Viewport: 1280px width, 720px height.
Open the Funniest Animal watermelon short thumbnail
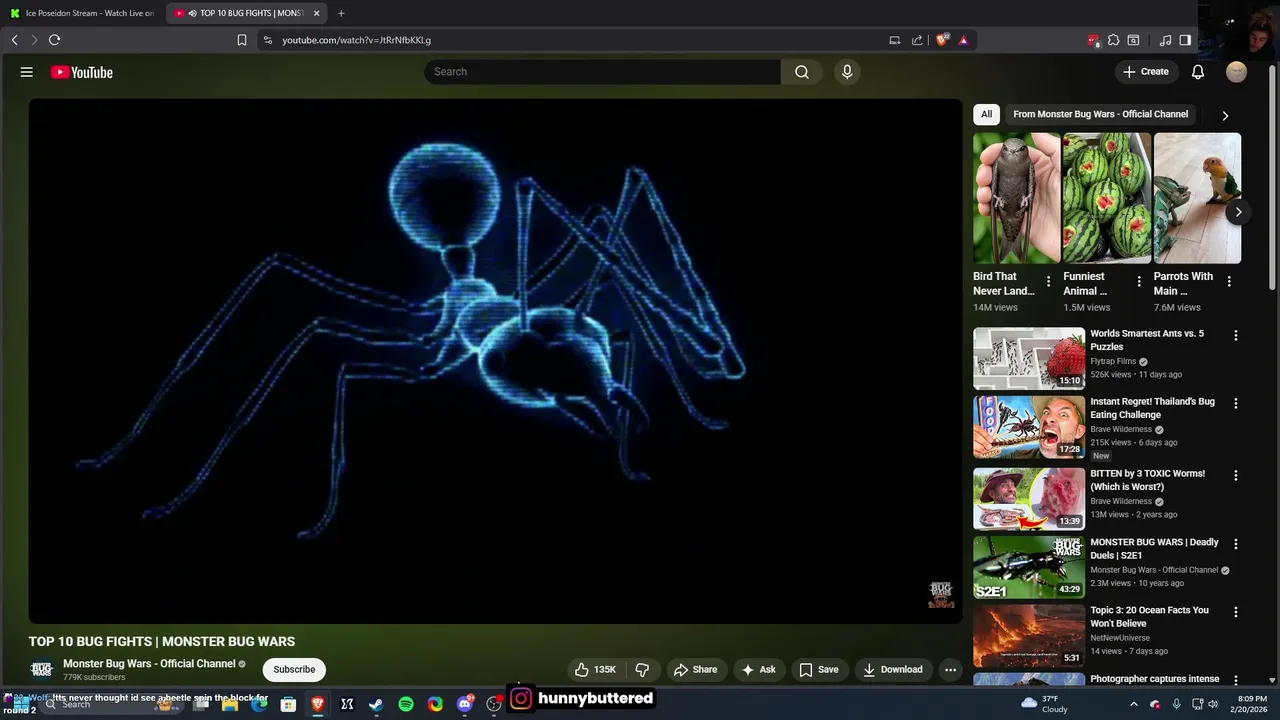pos(1107,198)
